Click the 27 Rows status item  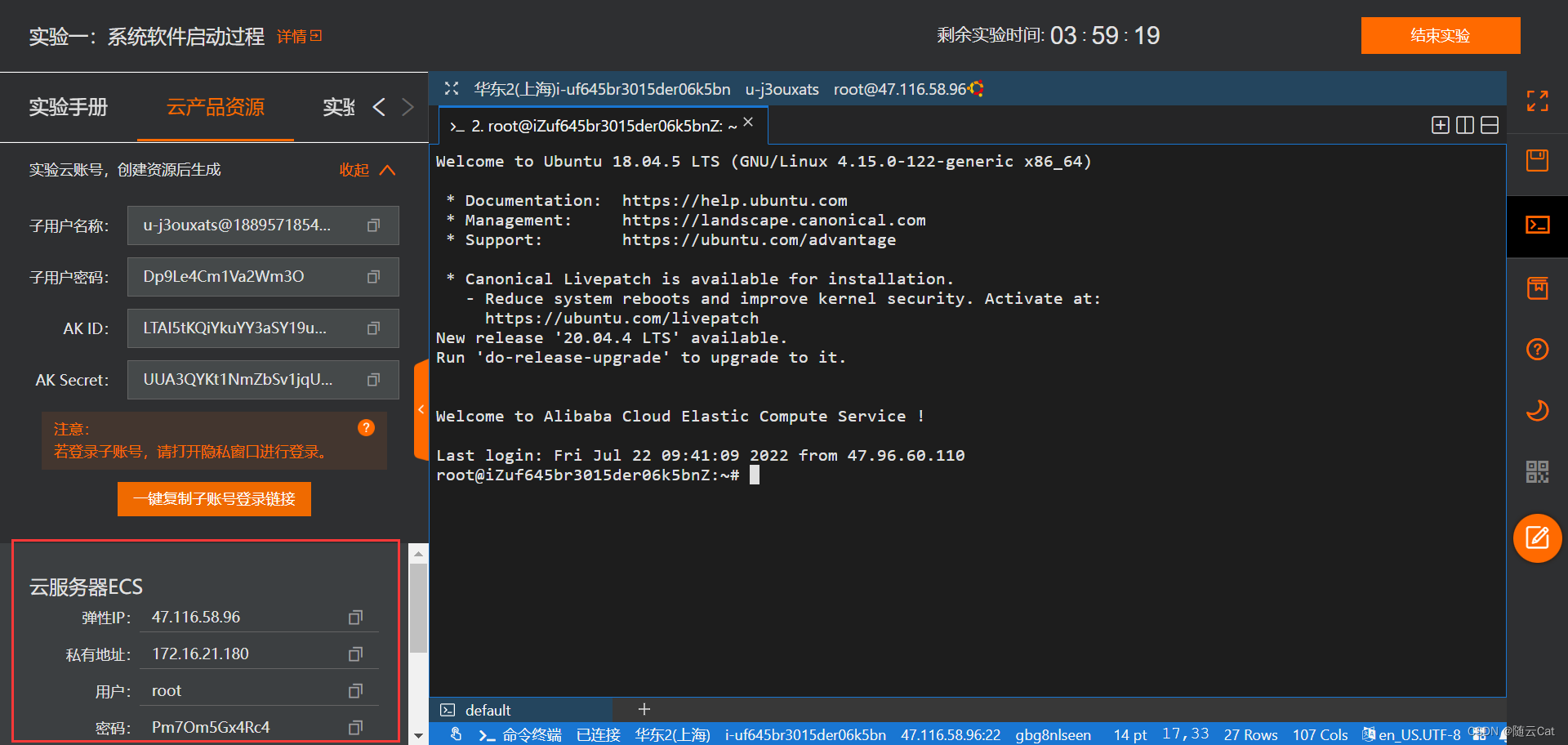[1250, 735]
